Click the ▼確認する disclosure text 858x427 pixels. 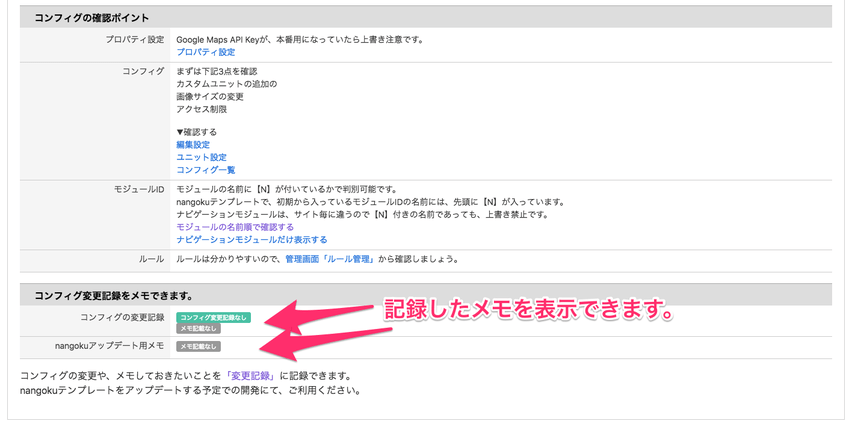coord(196,131)
